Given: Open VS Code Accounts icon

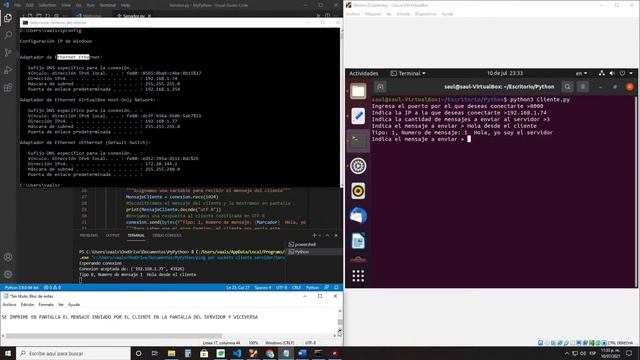Looking at the screenshot, I should [x=8, y=257].
